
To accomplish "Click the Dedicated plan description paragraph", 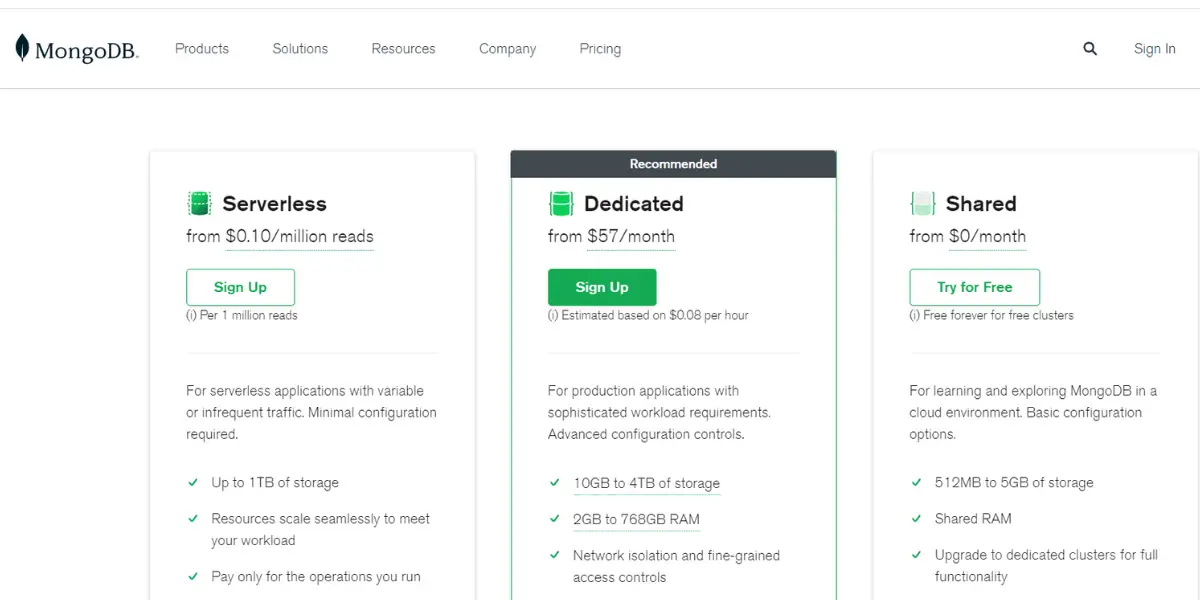I will (659, 413).
